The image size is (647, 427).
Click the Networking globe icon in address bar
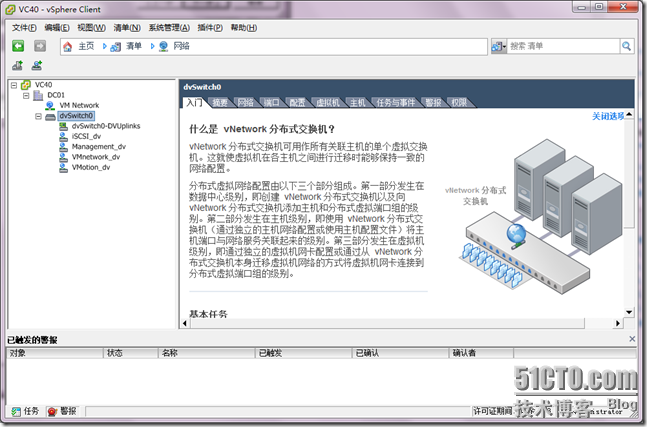[163, 47]
